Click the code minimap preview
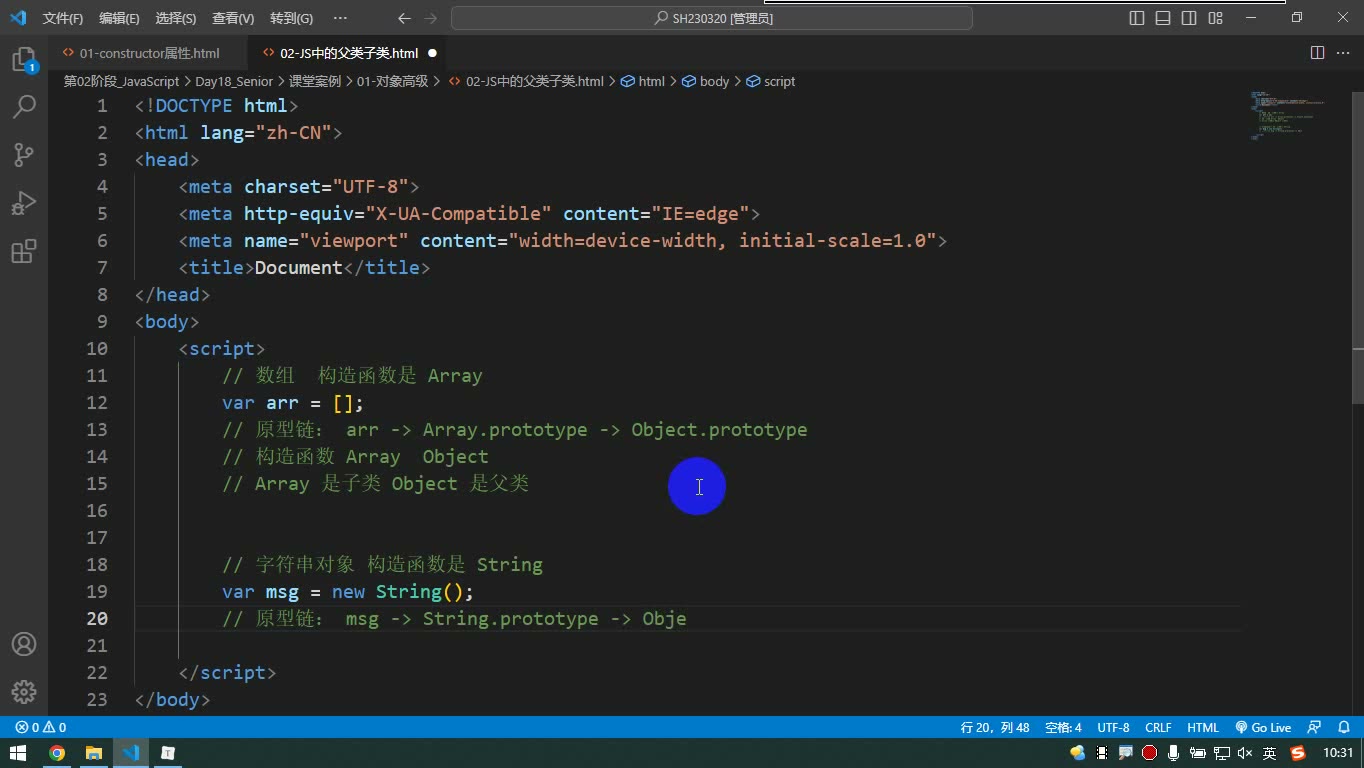1364x768 pixels. pos(1290,115)
